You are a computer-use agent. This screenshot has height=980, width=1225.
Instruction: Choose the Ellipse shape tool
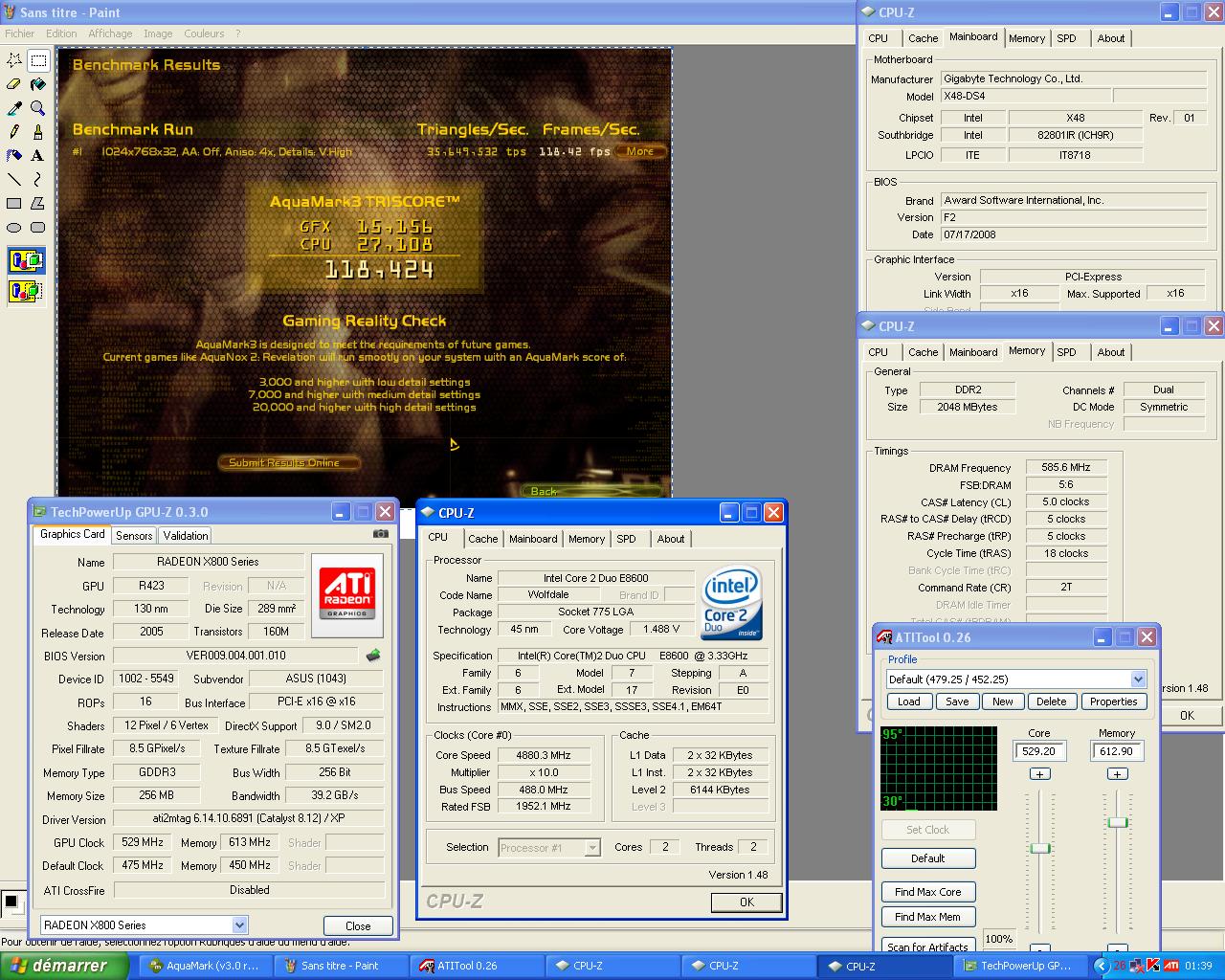(x=14, y=228)
